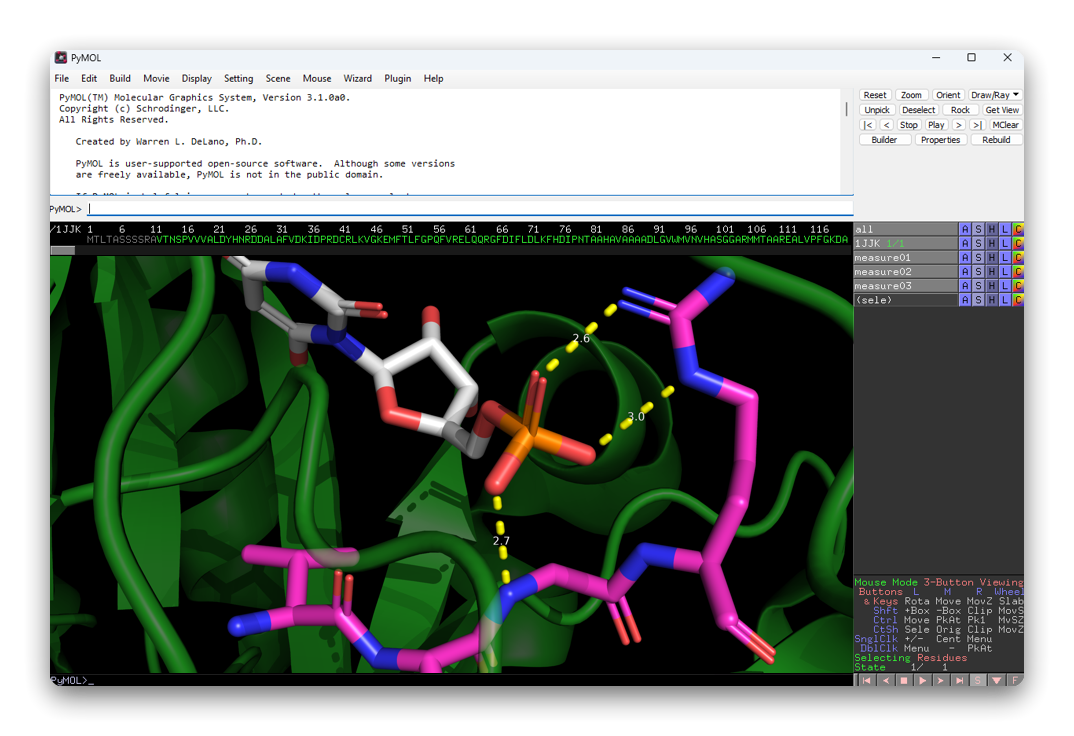Image resolution: width=1074 pixels, height=736 pixels.
Task: Open the Action menu for measure01
Action: click(x=965, y=257)
